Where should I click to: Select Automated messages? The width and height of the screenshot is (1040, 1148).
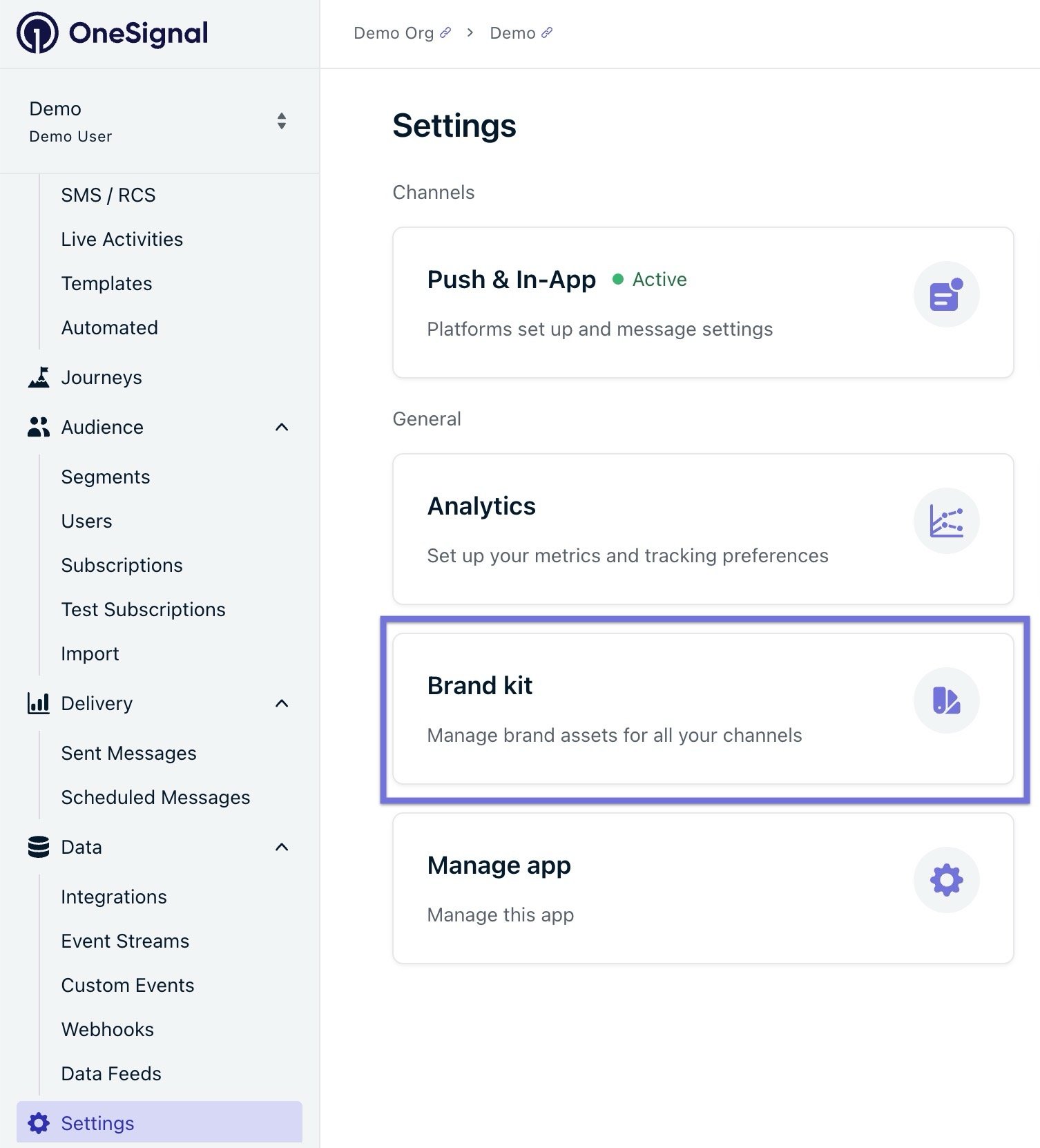pos(110,327)
